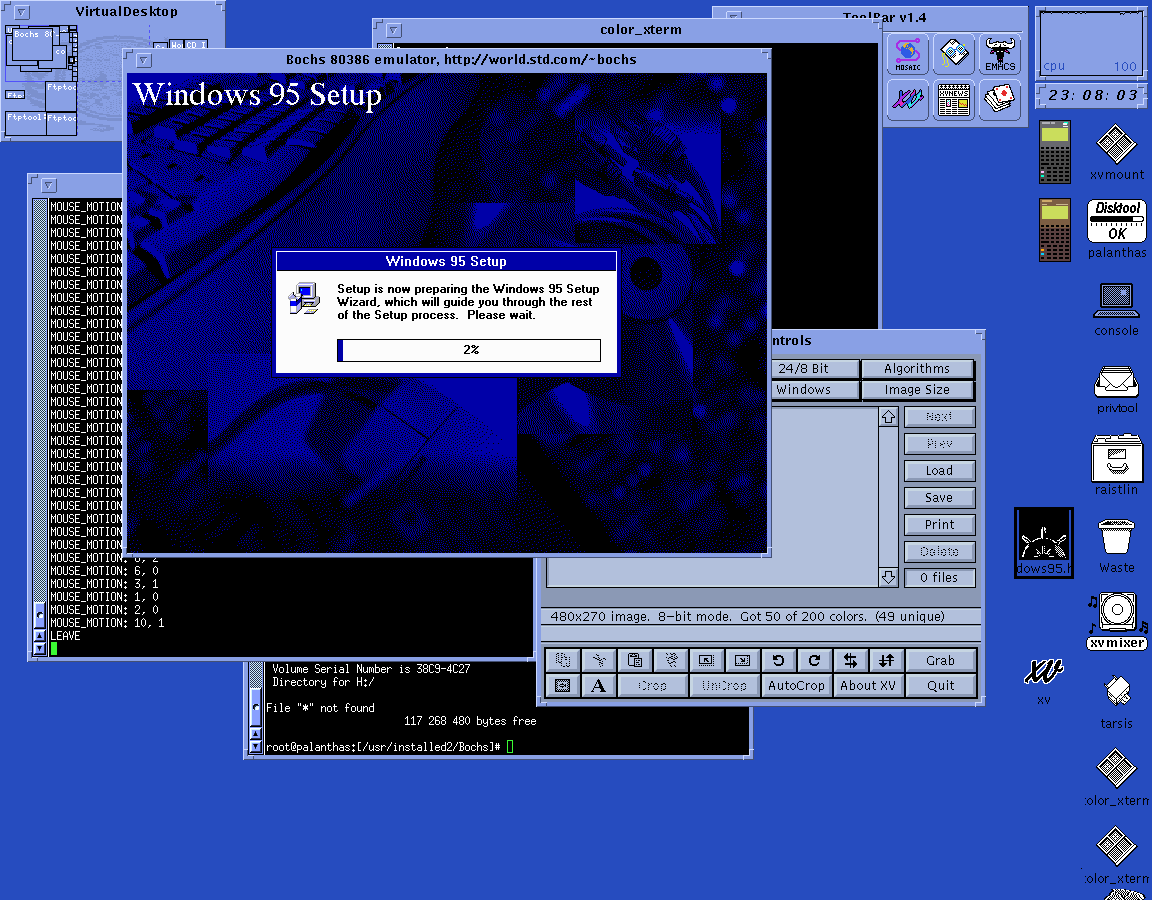Click the bottom xterm scrollbar down arrow
This screenshot has height=900, width=1152.
tap(256, 747)
